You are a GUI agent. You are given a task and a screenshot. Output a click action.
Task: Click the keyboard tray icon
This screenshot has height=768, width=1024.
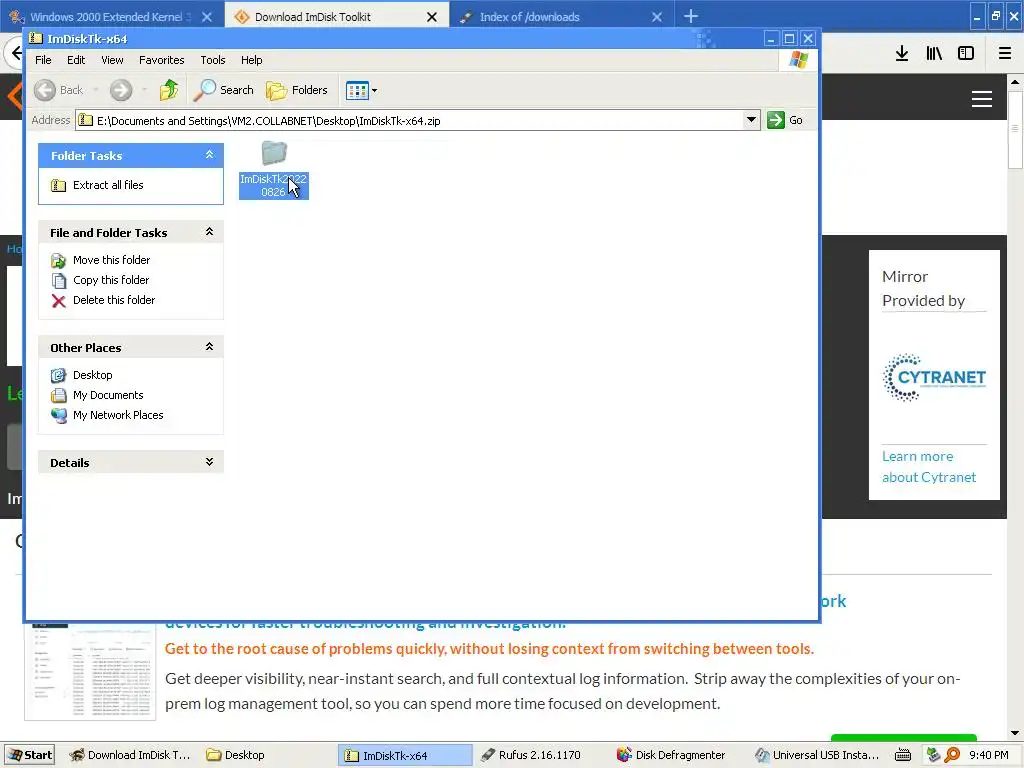point(903,756)
